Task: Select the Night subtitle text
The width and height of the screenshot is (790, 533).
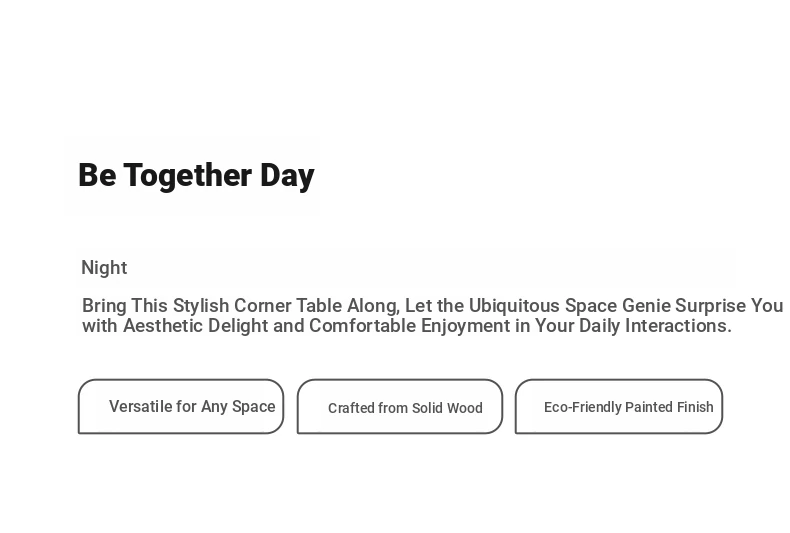Action: [104, 268]
